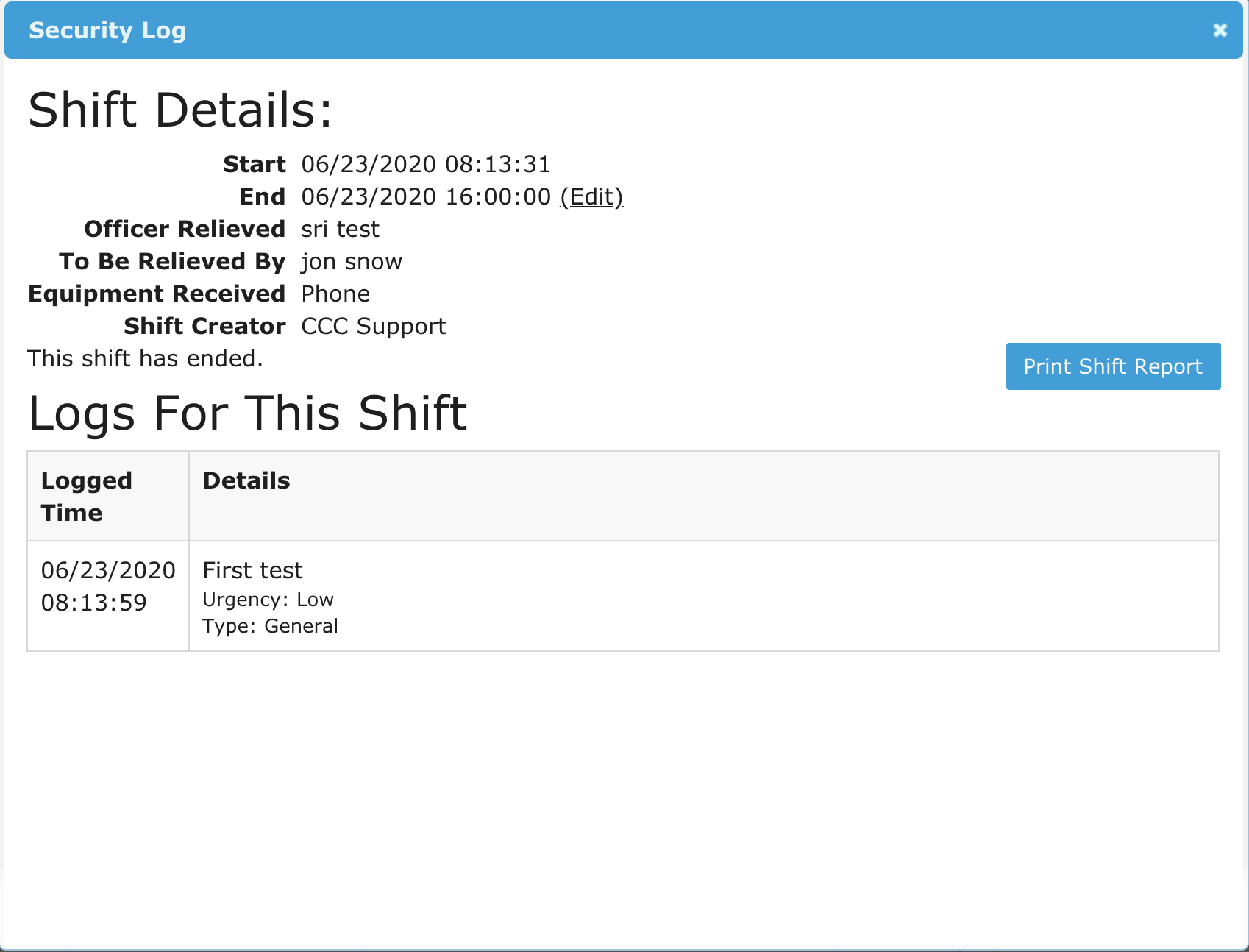Click the logged time 08:13:59 cell

click(x=107, y=586)
